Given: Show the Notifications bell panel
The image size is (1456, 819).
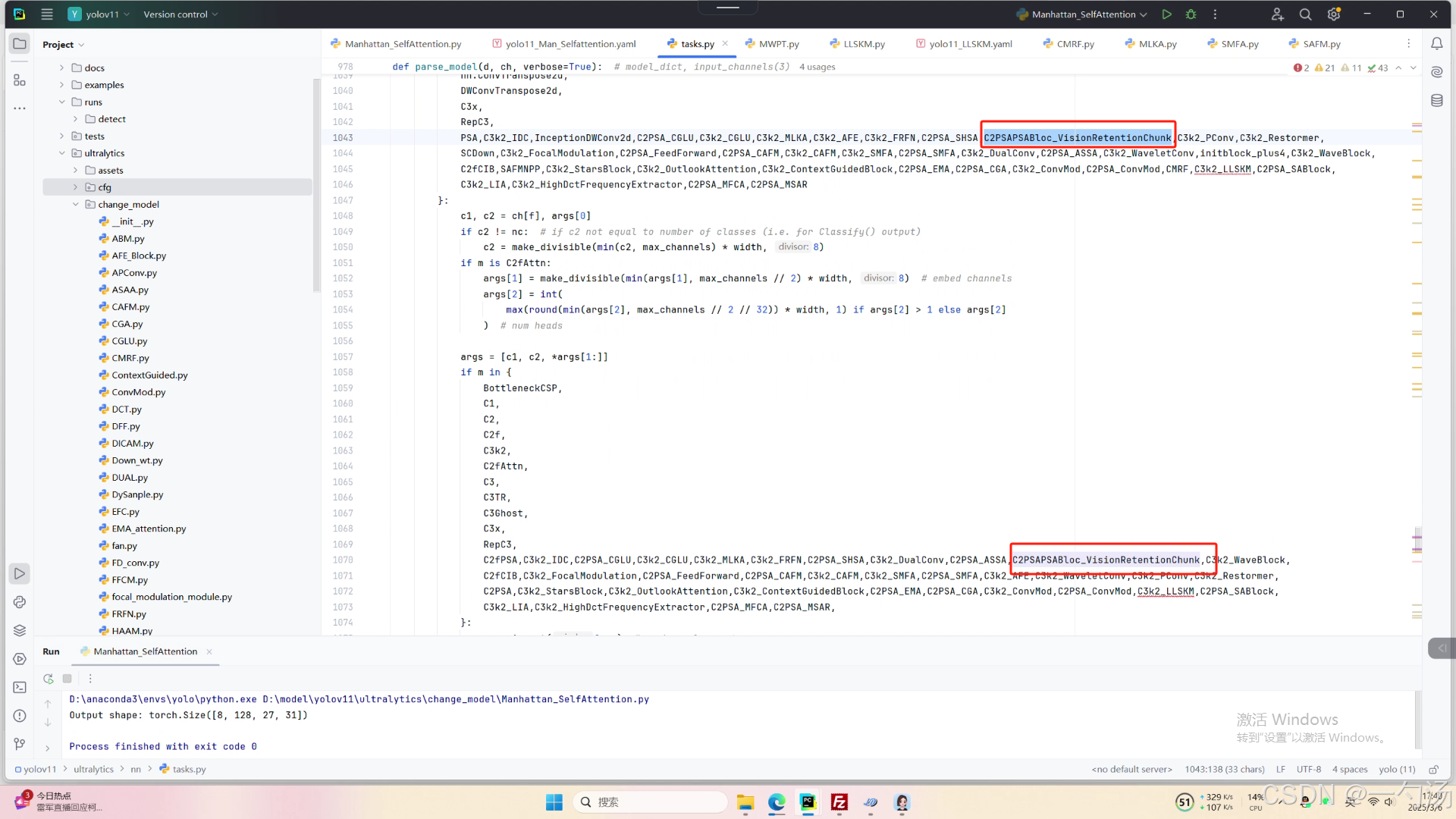Looking at the screenshot, I should tap(1436, 44).
